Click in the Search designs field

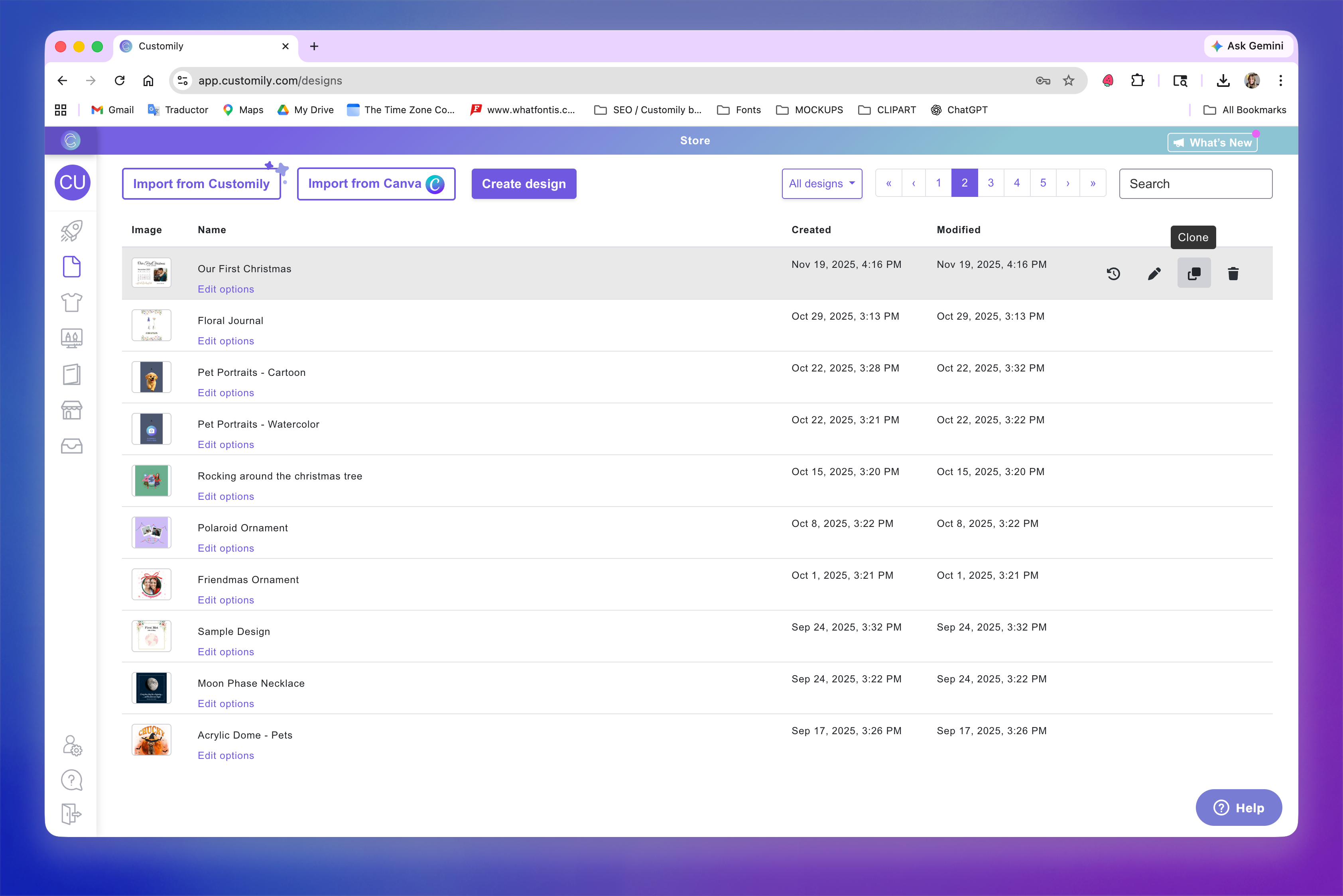click(1195, 184)
